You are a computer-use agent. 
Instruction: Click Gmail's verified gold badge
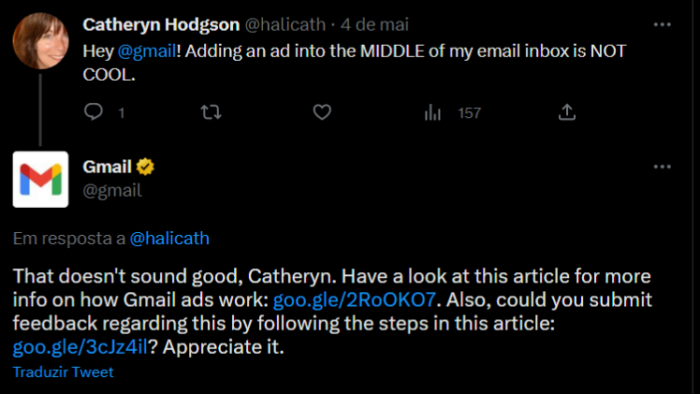pos(145,167)
